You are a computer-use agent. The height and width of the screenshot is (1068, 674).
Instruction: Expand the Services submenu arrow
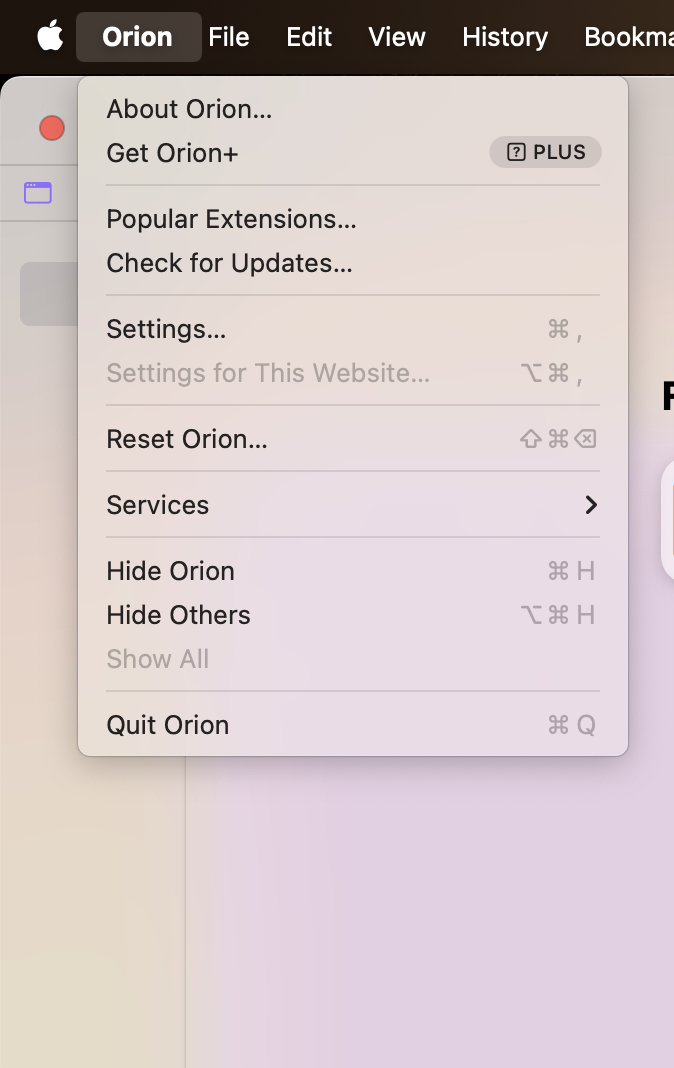click(591, 505)
